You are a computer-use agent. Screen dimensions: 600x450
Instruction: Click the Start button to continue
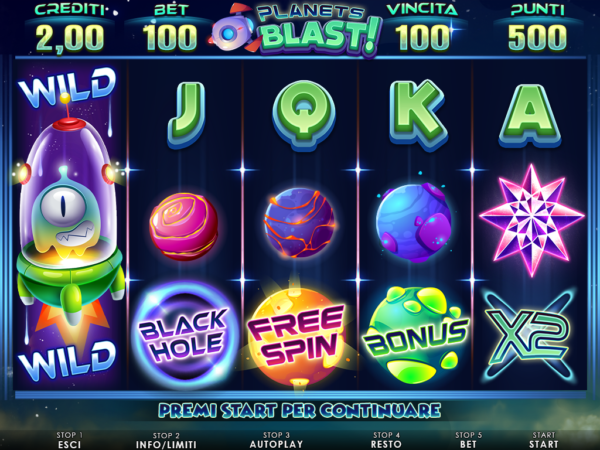tap(543, 440)
